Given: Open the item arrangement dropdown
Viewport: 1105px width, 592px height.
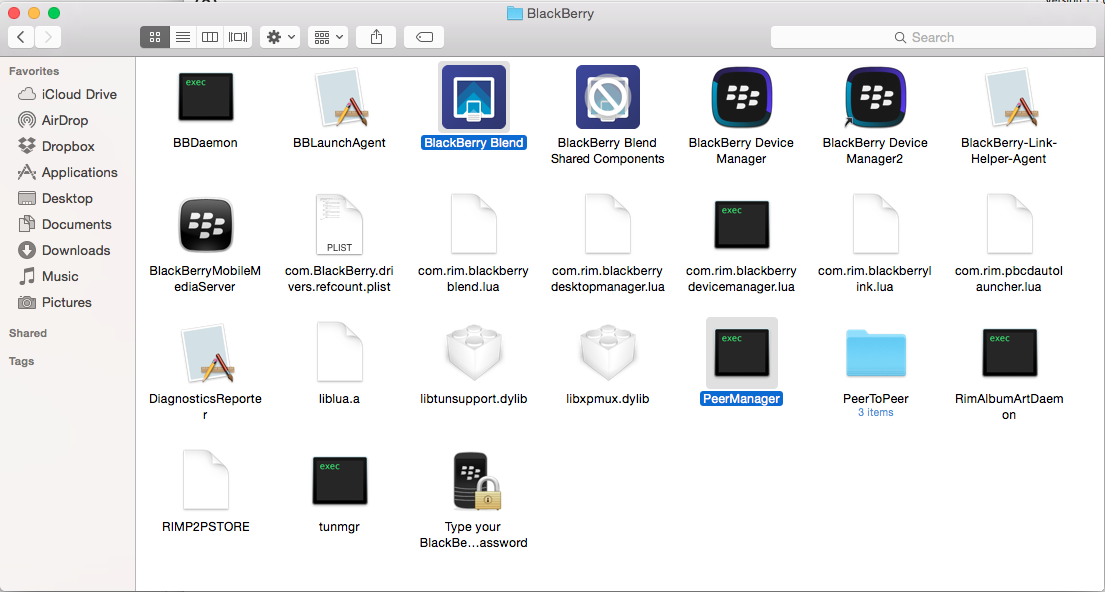Looking at the screenshot, I should click(x=328, y=37).
